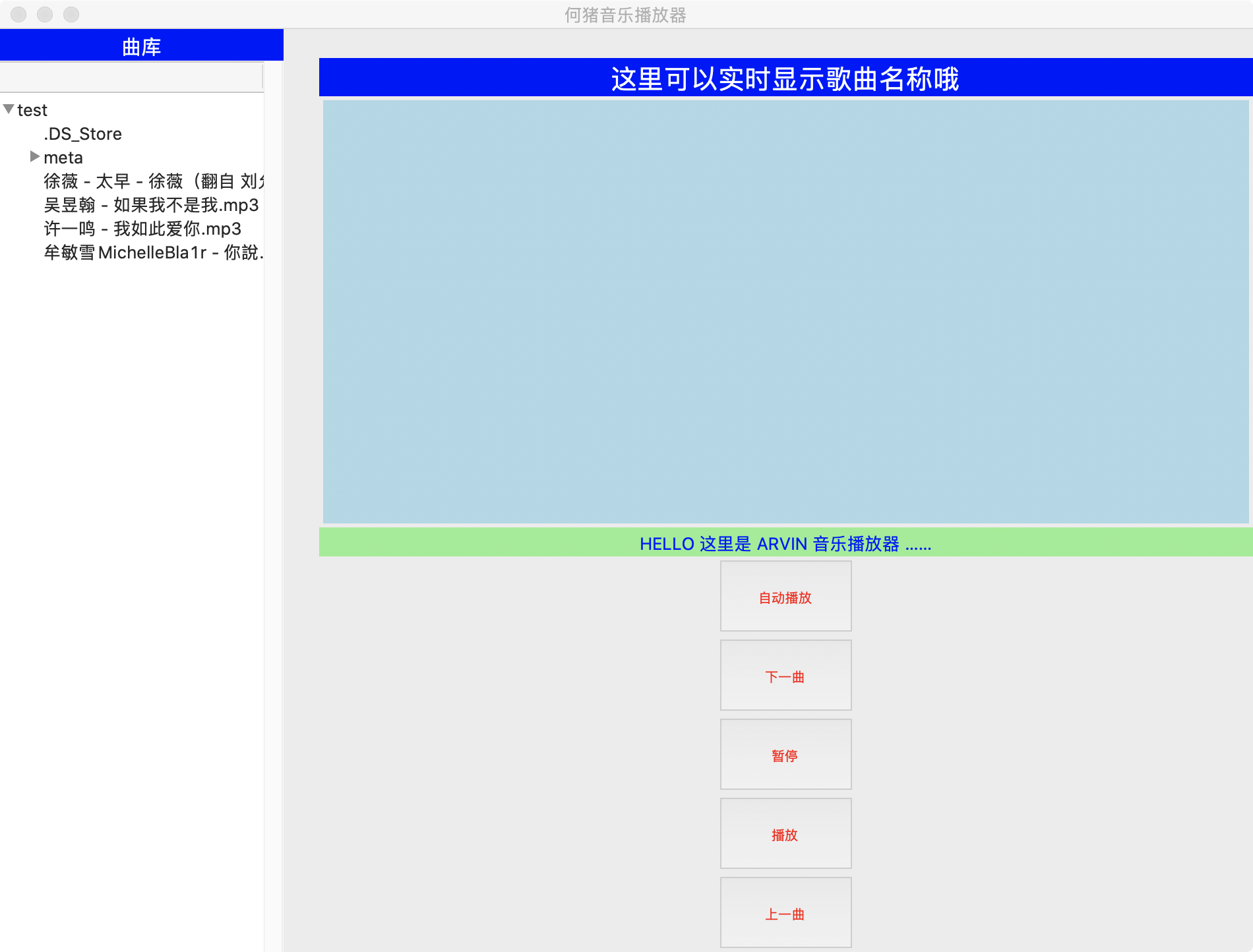Viewport: 1253px width, 952px height.
Task: Select the 吴昱翰 - 如果我不是我.mp3 song
Action: pos(150,205)
